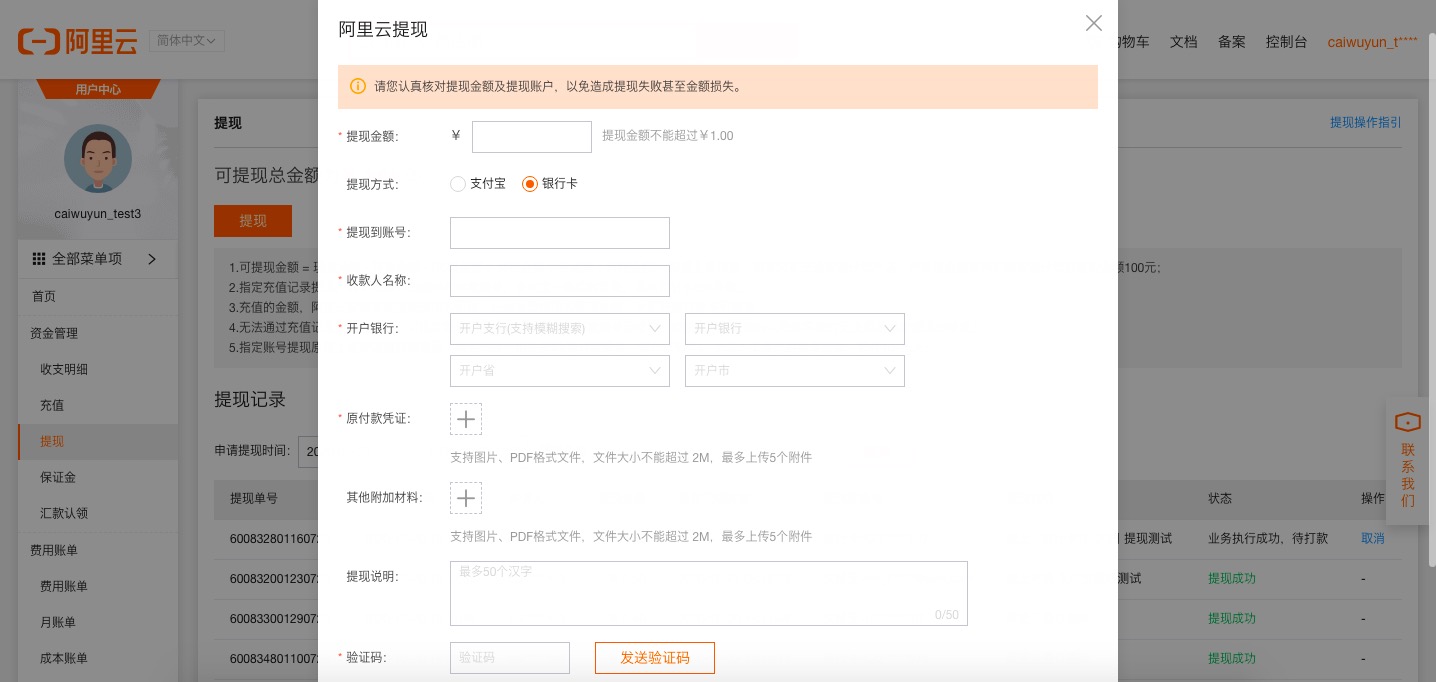The width and height of the screenshot is (1436, 682).
Task: Click the plus icon for 原付款凭证 upload
Action: pos(466,419)
